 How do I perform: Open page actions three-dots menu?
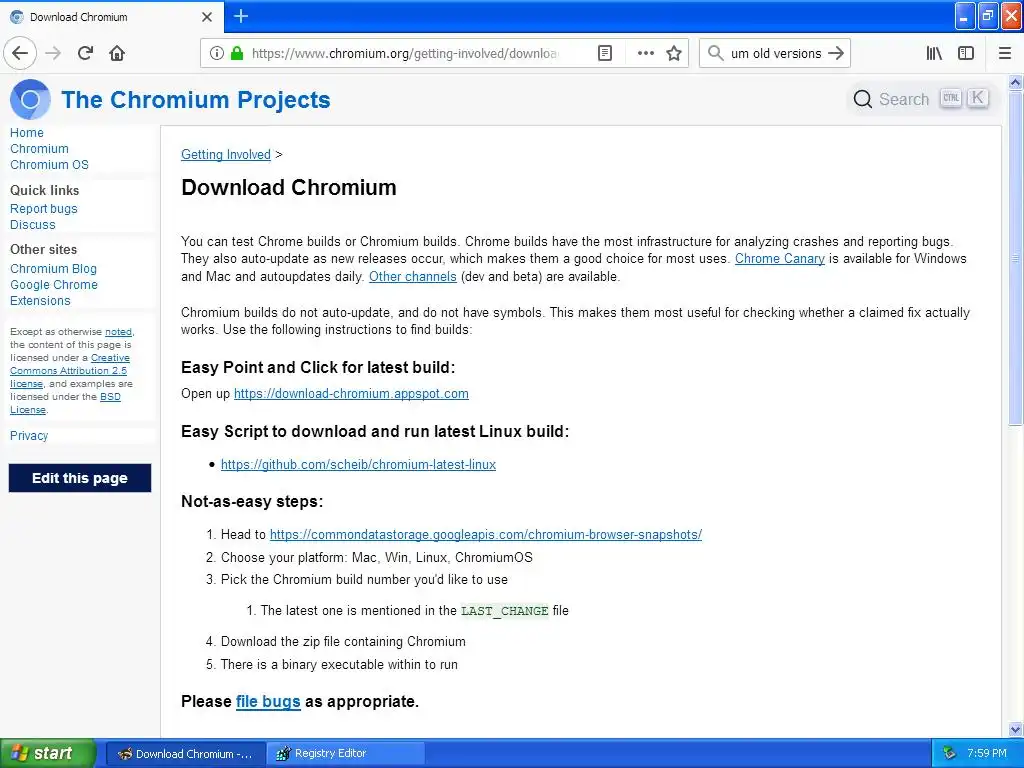(645, 53)
